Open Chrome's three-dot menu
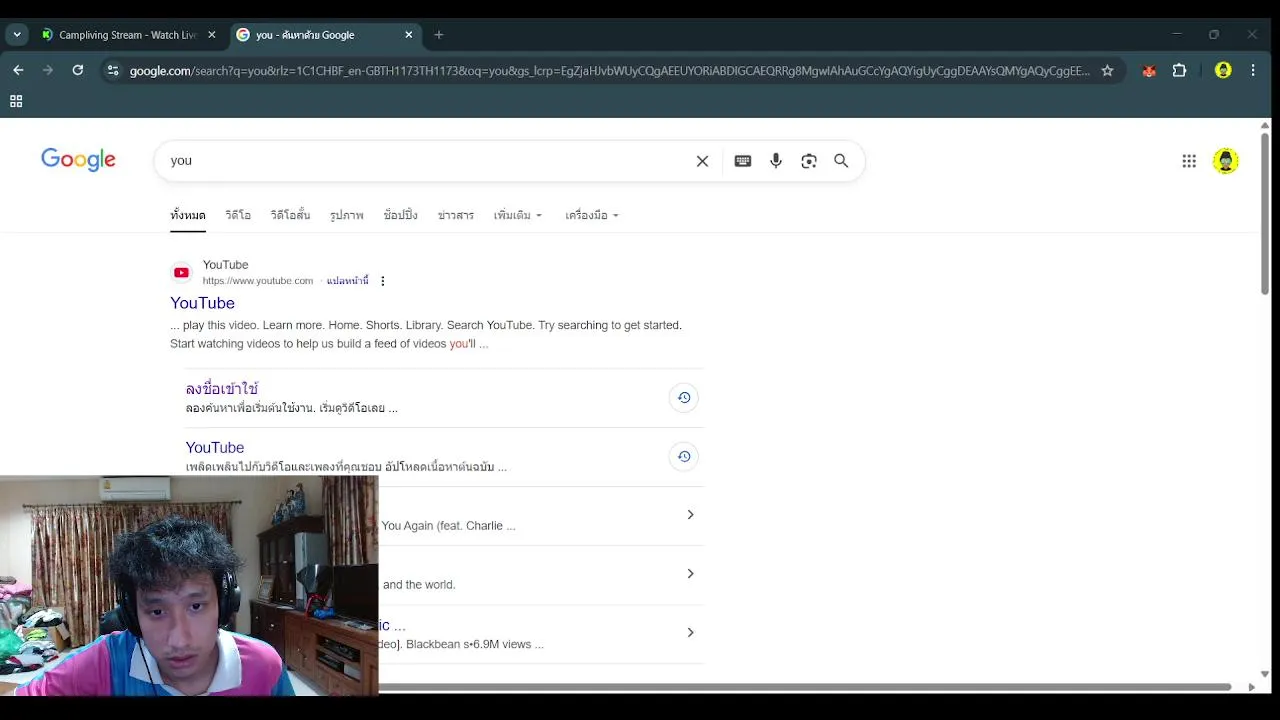The height and width of the screenshot is (720, 1280). 1253,71
